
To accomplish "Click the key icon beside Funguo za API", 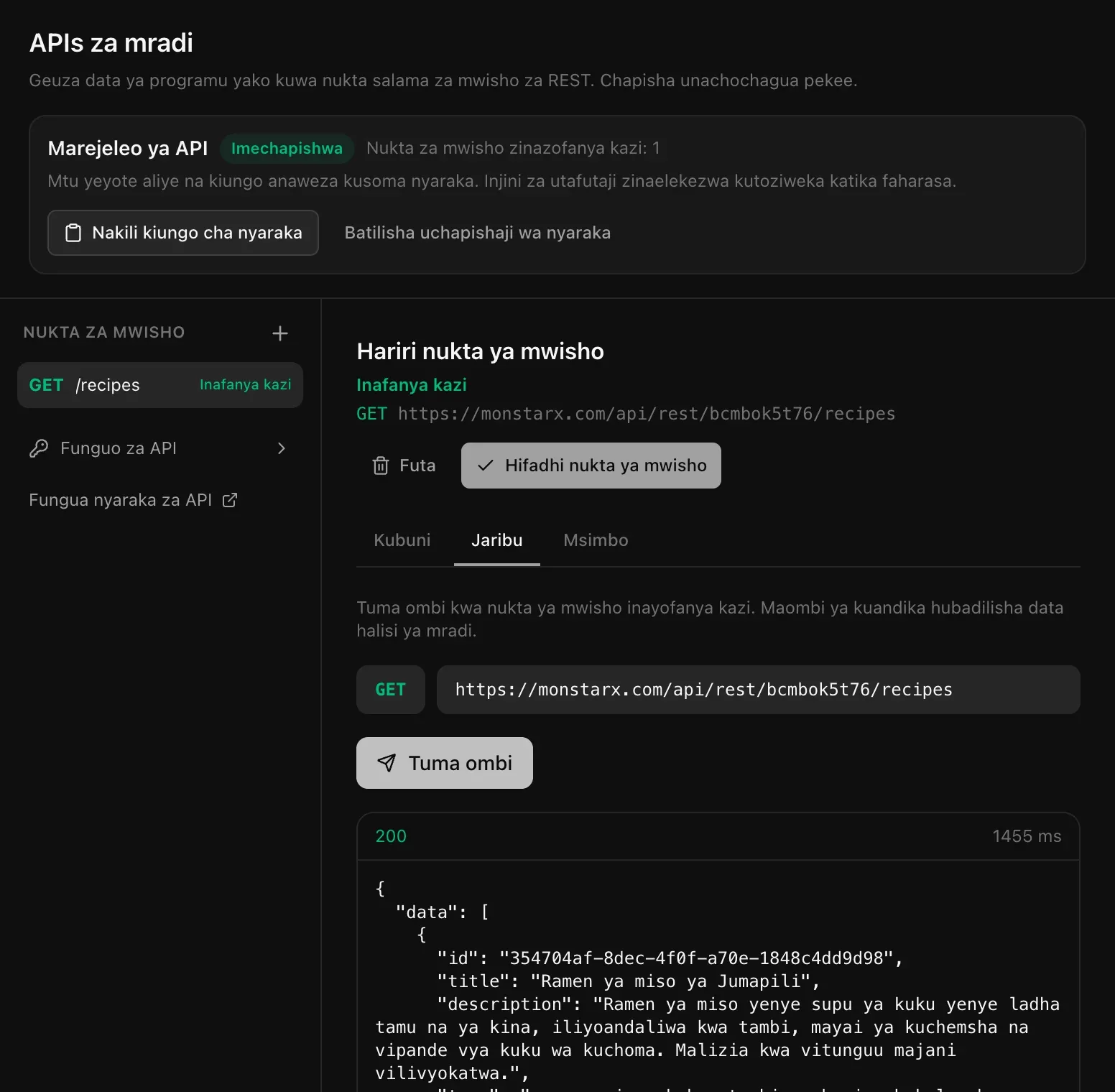I will (39, 448).
